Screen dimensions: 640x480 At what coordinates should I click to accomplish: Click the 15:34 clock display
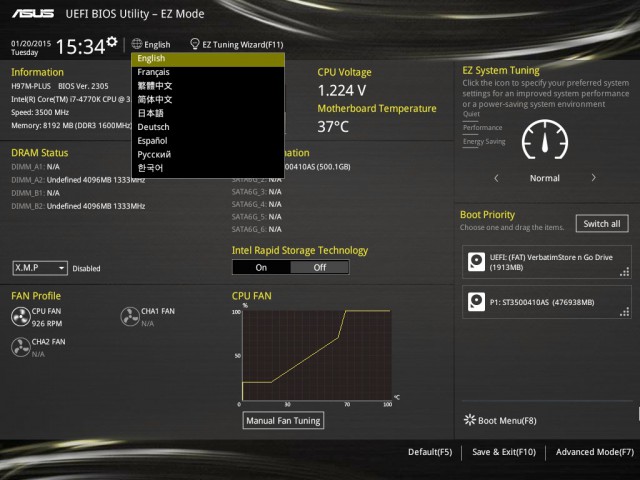tap(80, 46)
